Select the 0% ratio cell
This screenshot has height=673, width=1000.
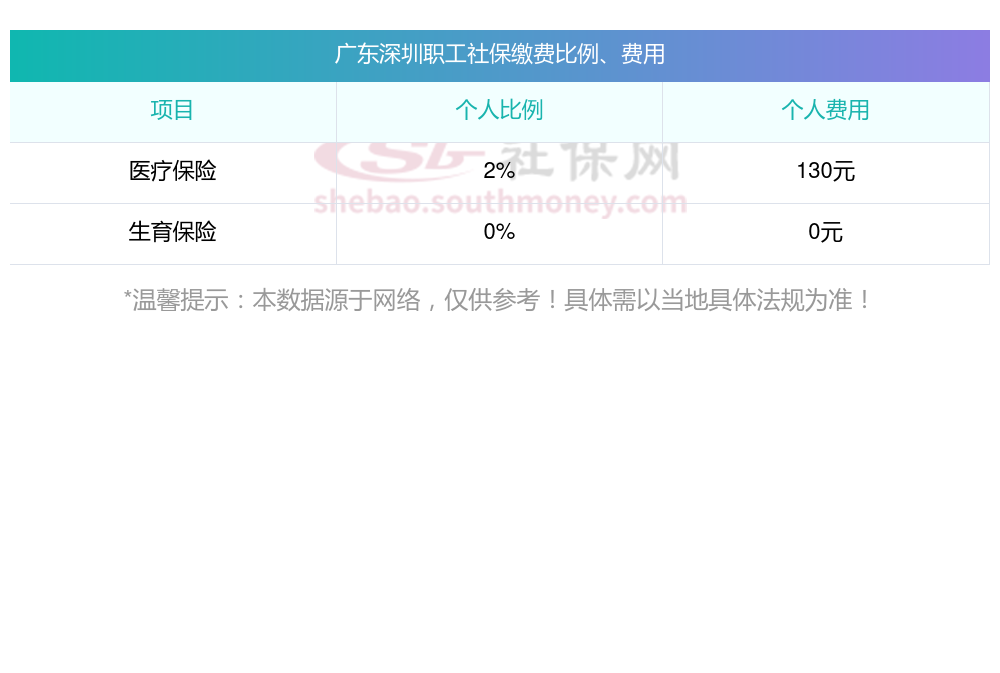[x=499, y=232]
